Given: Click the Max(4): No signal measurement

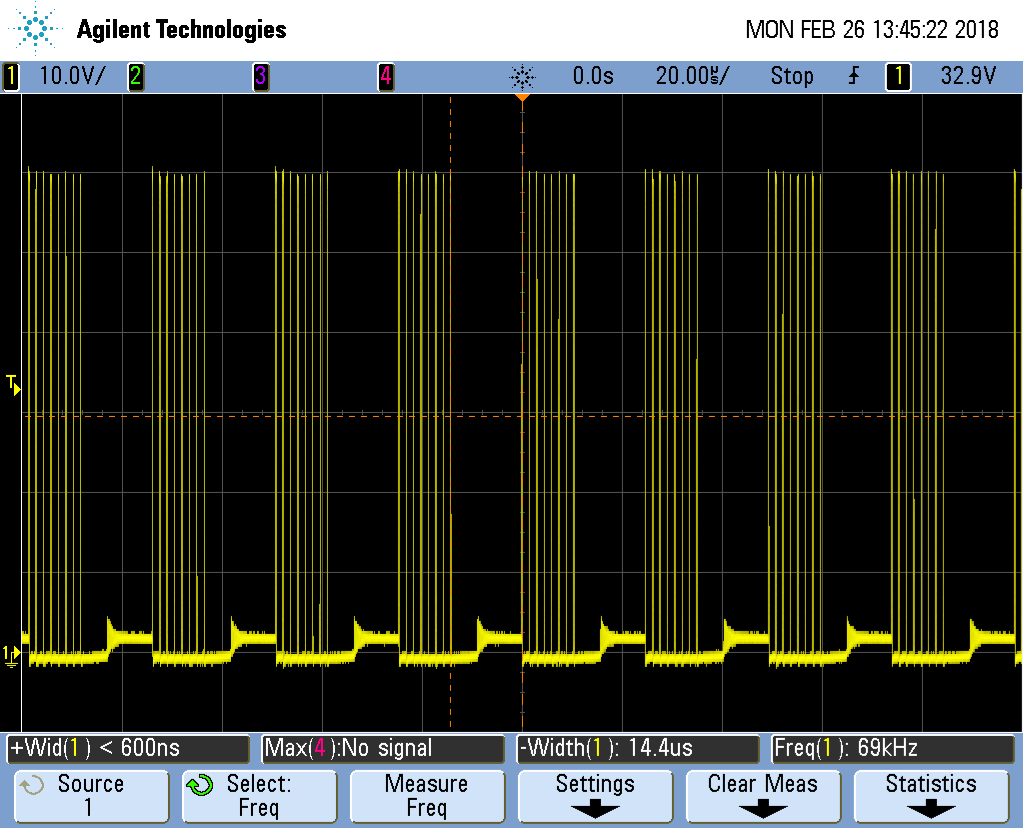Looking at the screenshot, I should [384, 748].
